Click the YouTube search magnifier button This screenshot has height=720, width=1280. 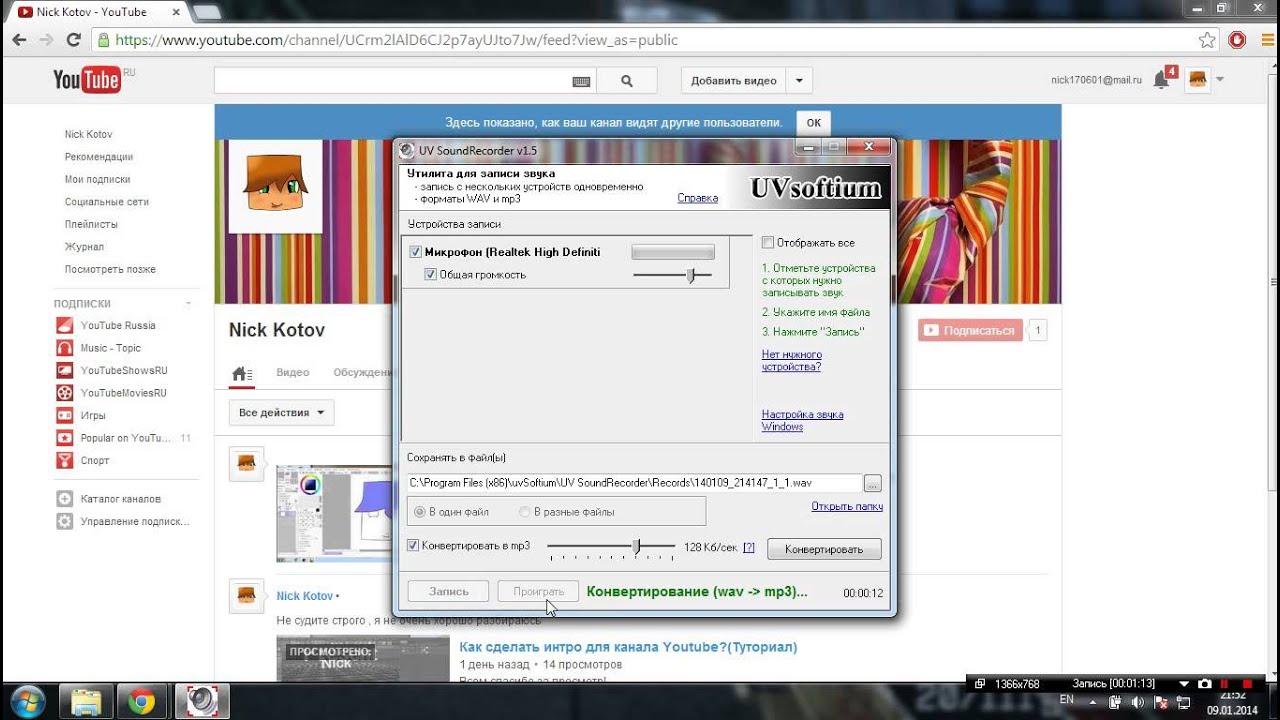tap(627, 81)
